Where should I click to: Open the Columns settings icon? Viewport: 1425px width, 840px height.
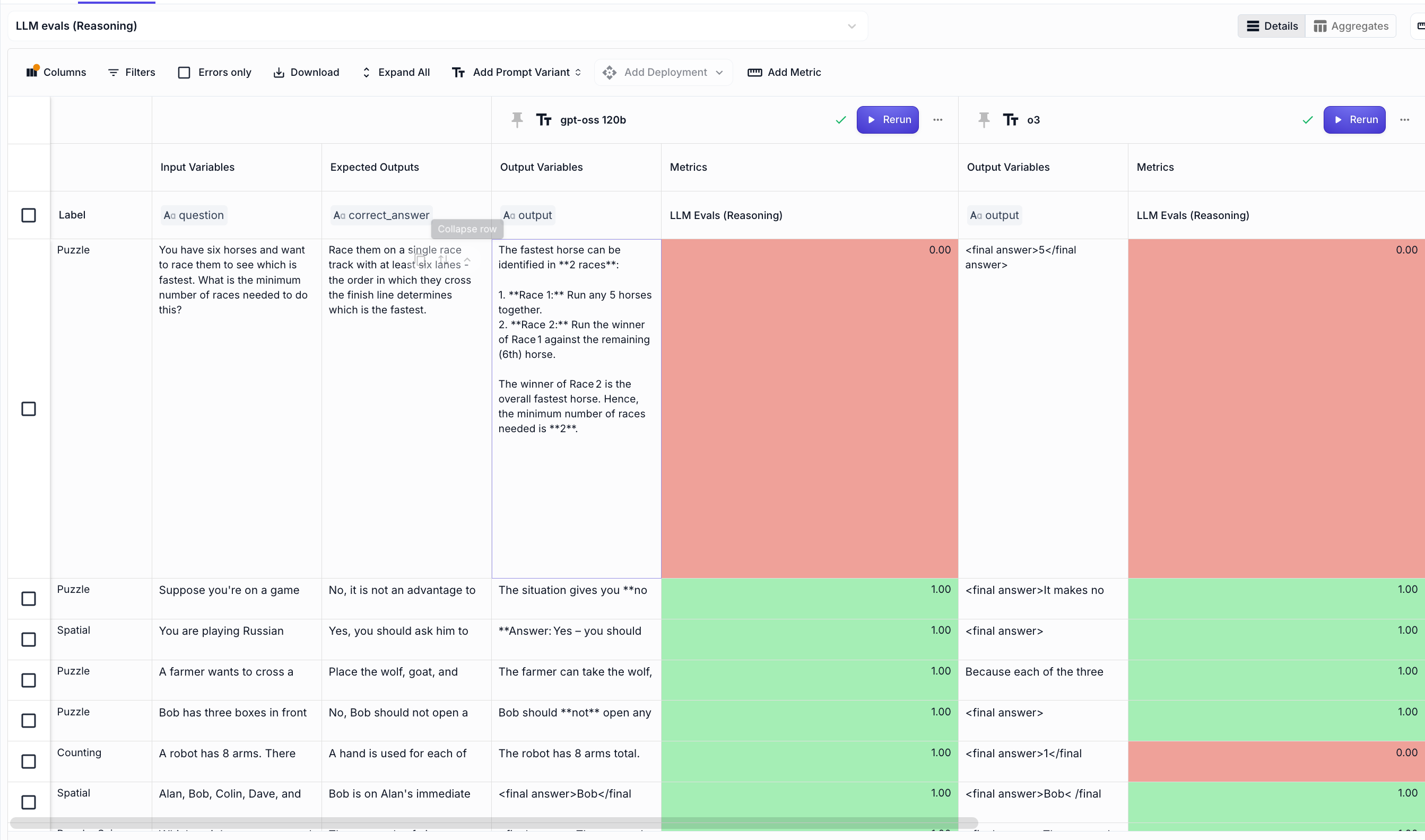click(x=32, y=72)
